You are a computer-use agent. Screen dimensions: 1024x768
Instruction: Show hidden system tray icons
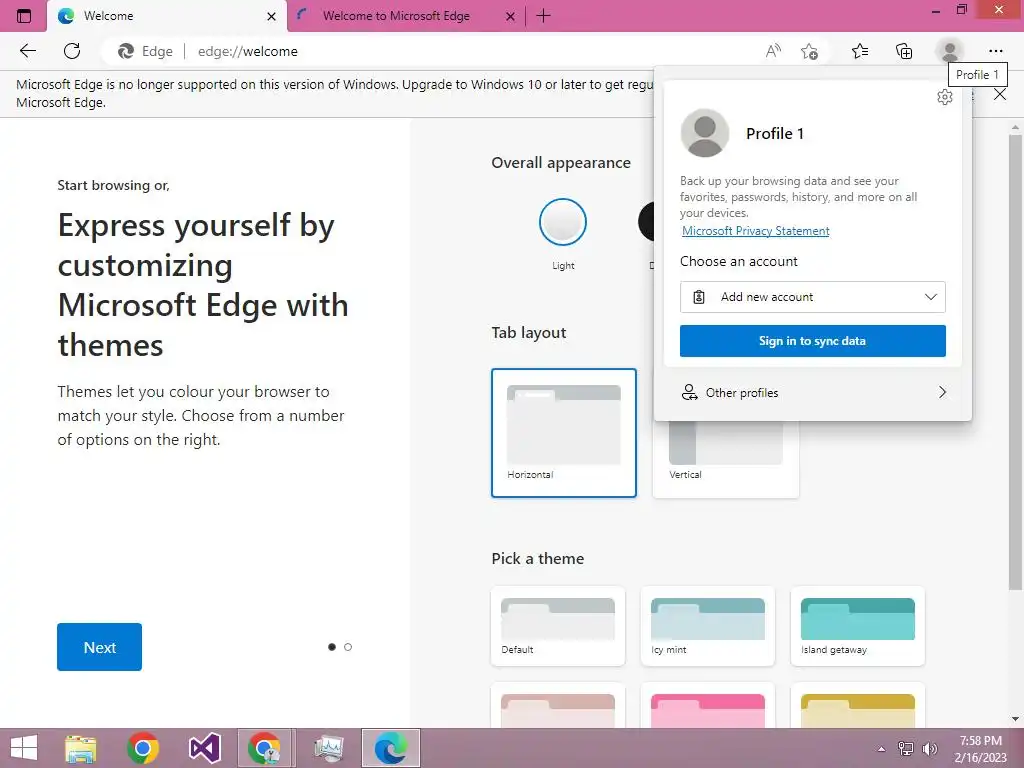882,749
